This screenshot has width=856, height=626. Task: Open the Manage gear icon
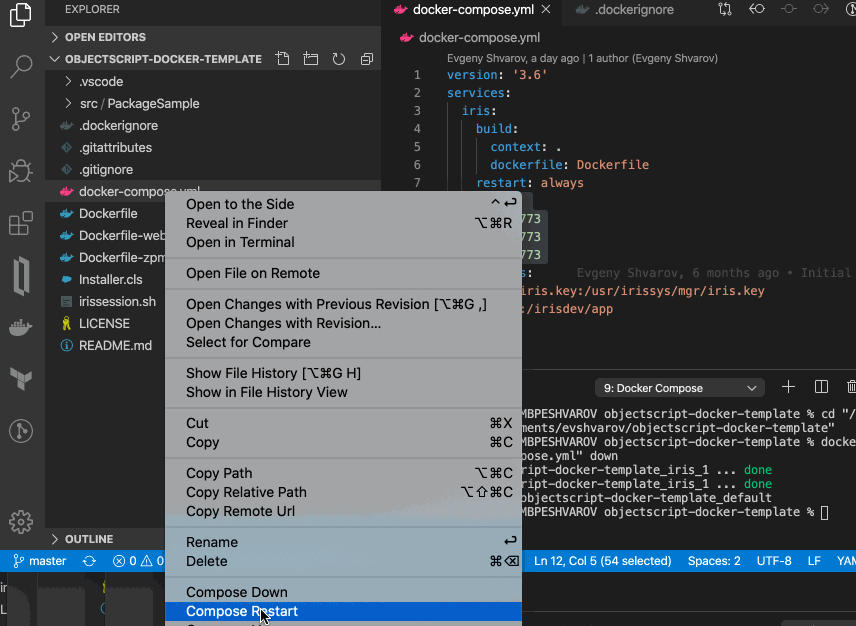point(21,522)
